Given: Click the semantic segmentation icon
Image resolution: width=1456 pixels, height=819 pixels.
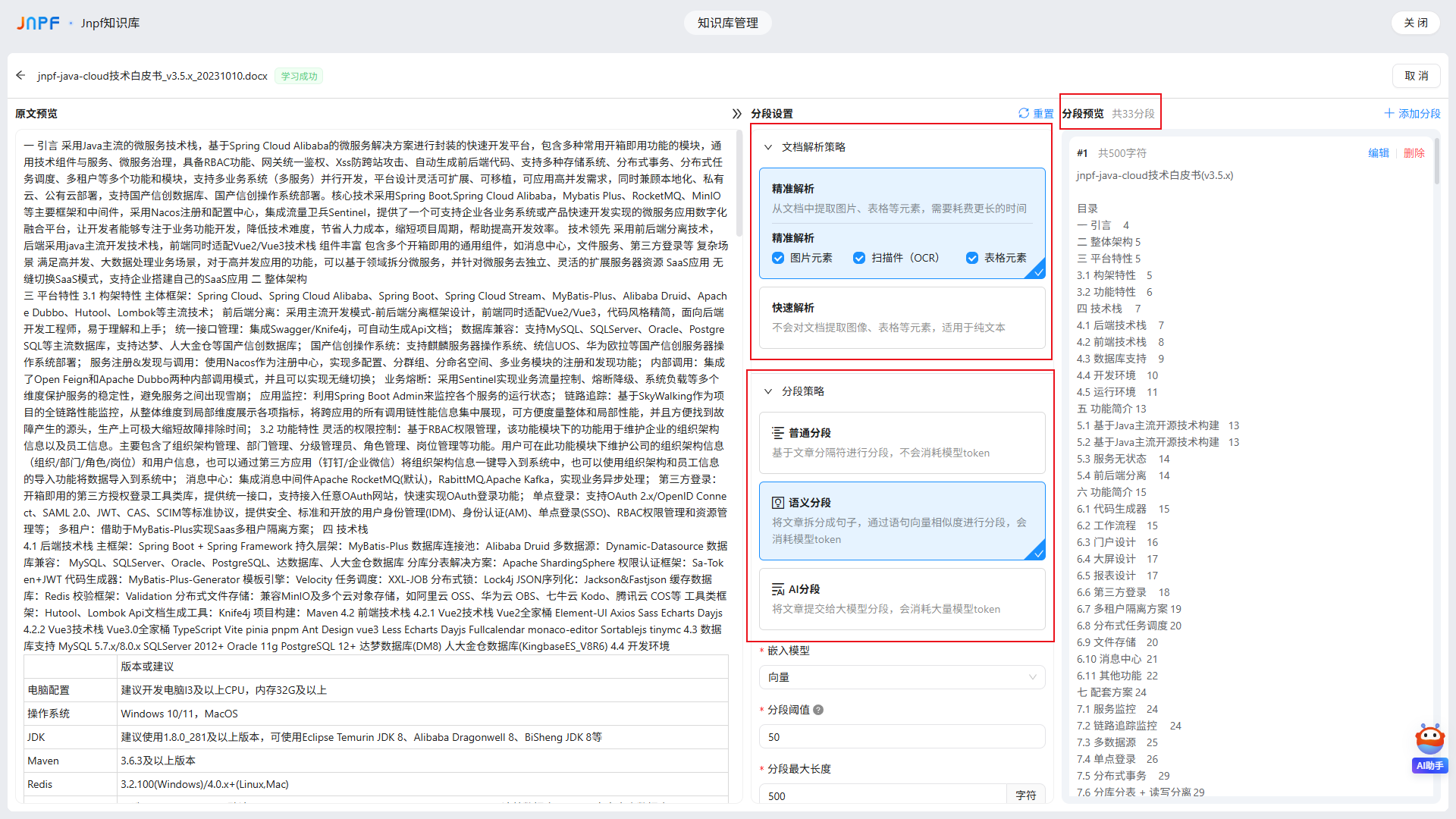Looking at the screenshot, I should pos(778,503).
